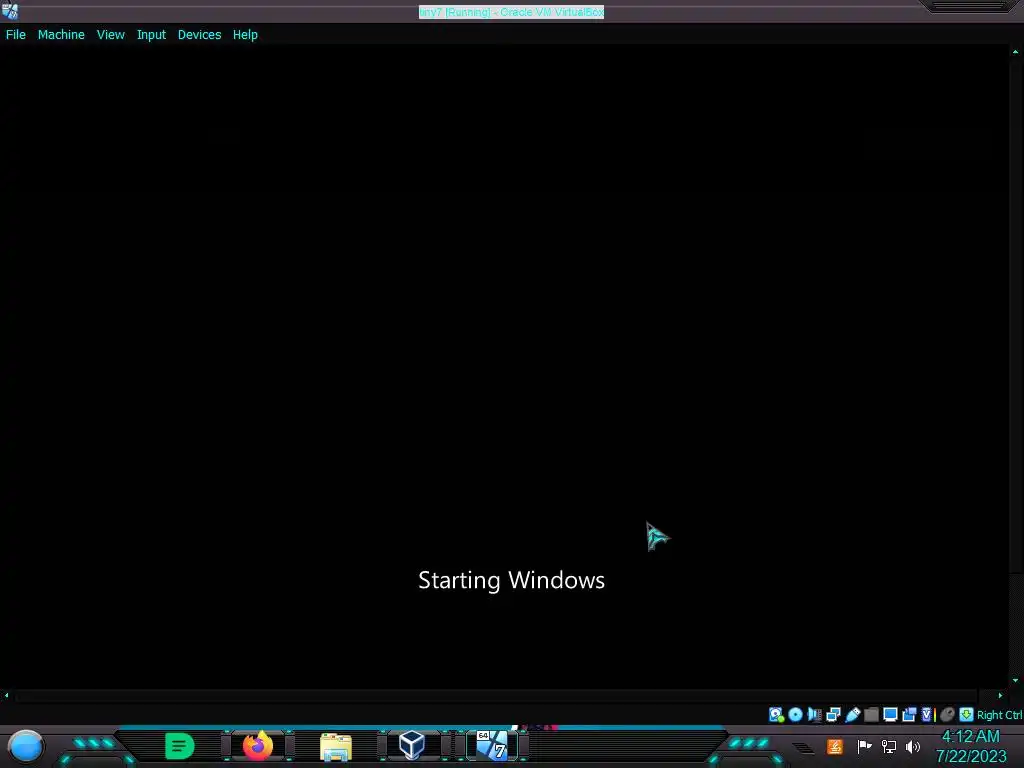The image size is (1024, 768).
Task: Open the volume speaker tray icon
Action: point(912,746)
